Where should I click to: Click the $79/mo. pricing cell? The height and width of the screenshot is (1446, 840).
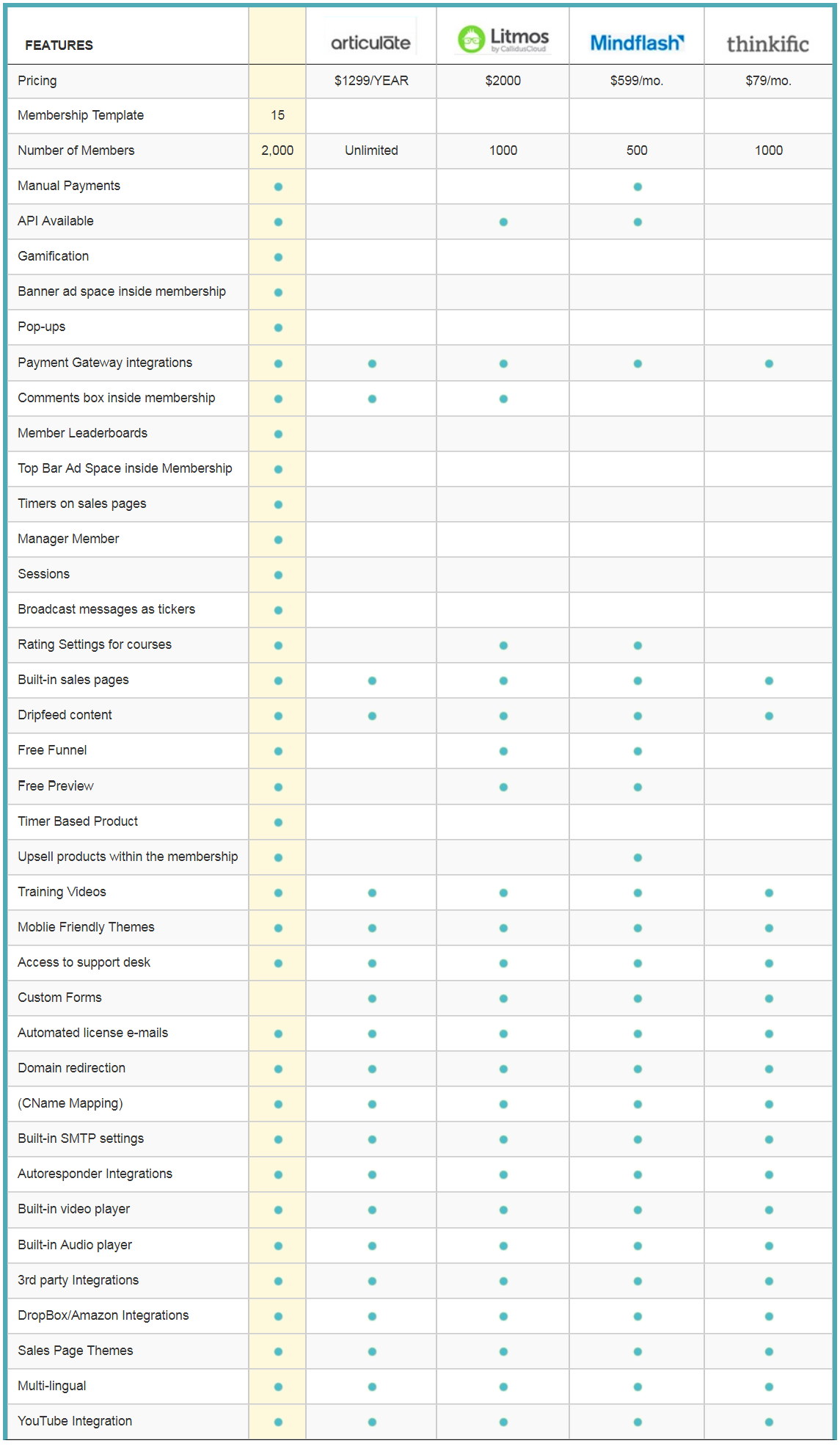768,81
